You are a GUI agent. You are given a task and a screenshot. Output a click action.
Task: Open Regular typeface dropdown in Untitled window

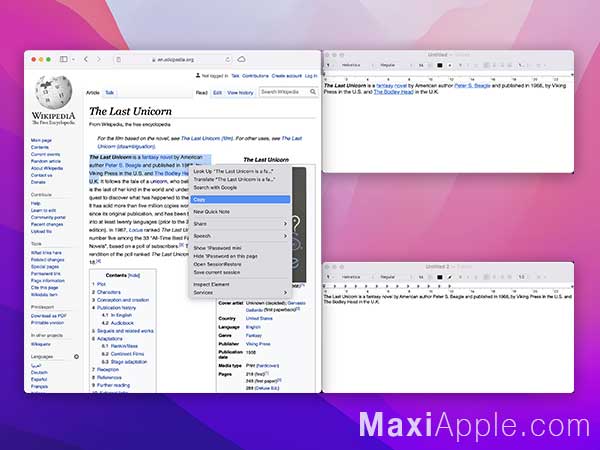[x=394, y=65]
